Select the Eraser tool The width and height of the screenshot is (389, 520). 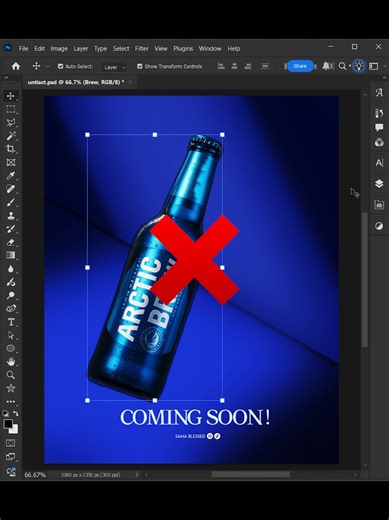[11, 242]
